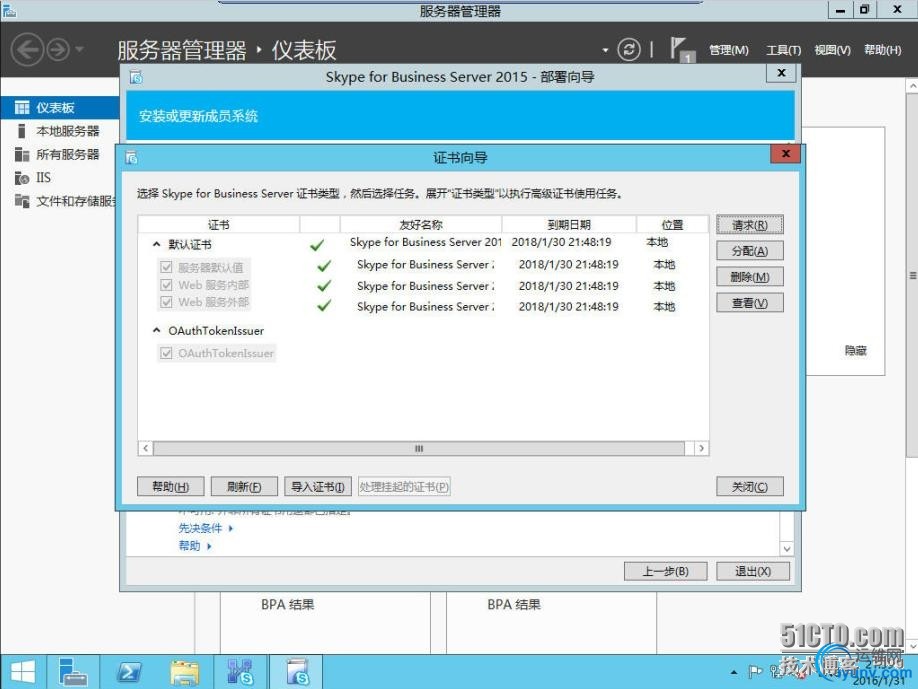Screen dimensions: 918x689
Task: Open PowerShell from the taskbar
Action: click(129, 672)
